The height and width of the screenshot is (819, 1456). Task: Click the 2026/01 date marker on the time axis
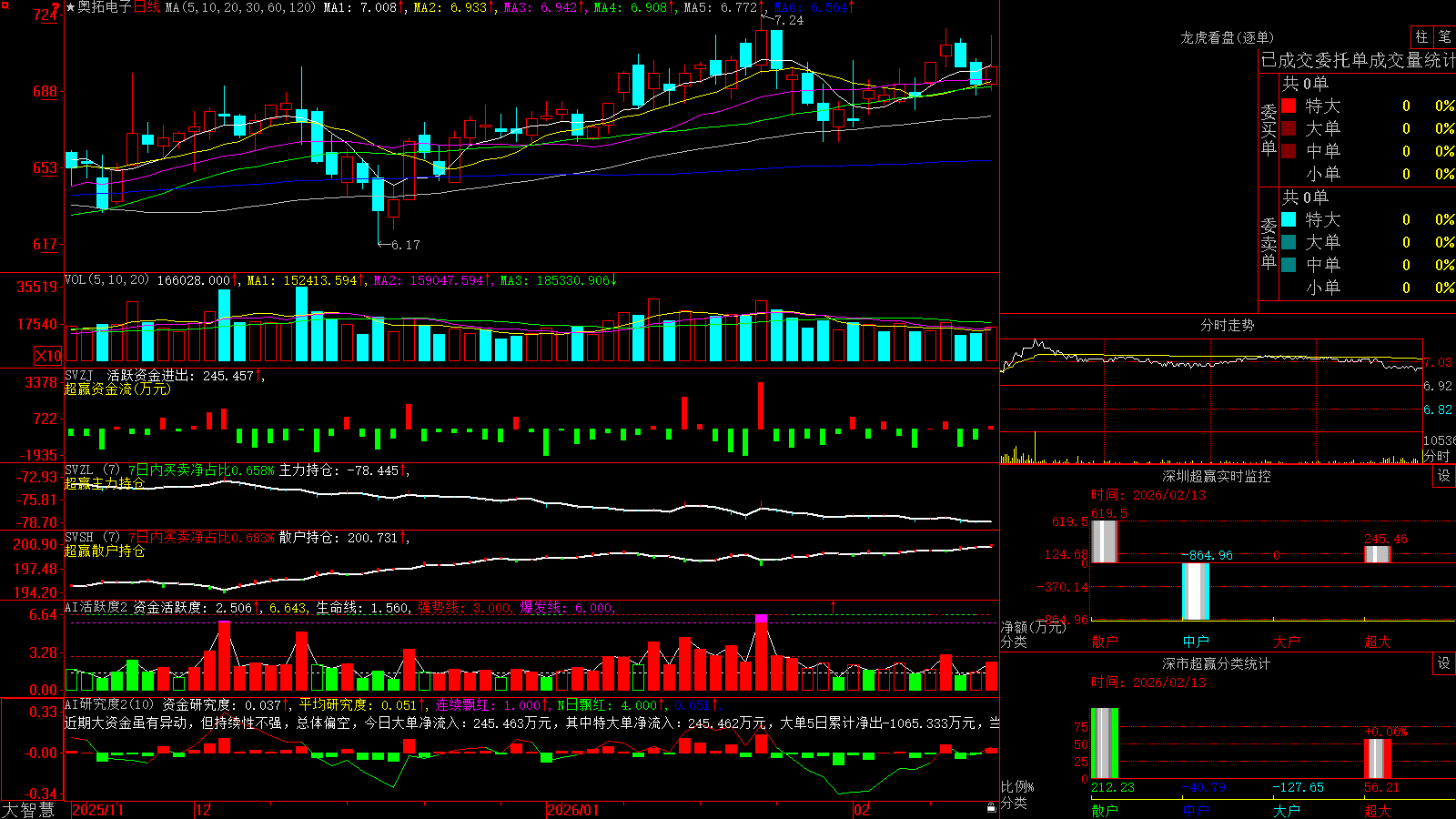coord(573,810)
